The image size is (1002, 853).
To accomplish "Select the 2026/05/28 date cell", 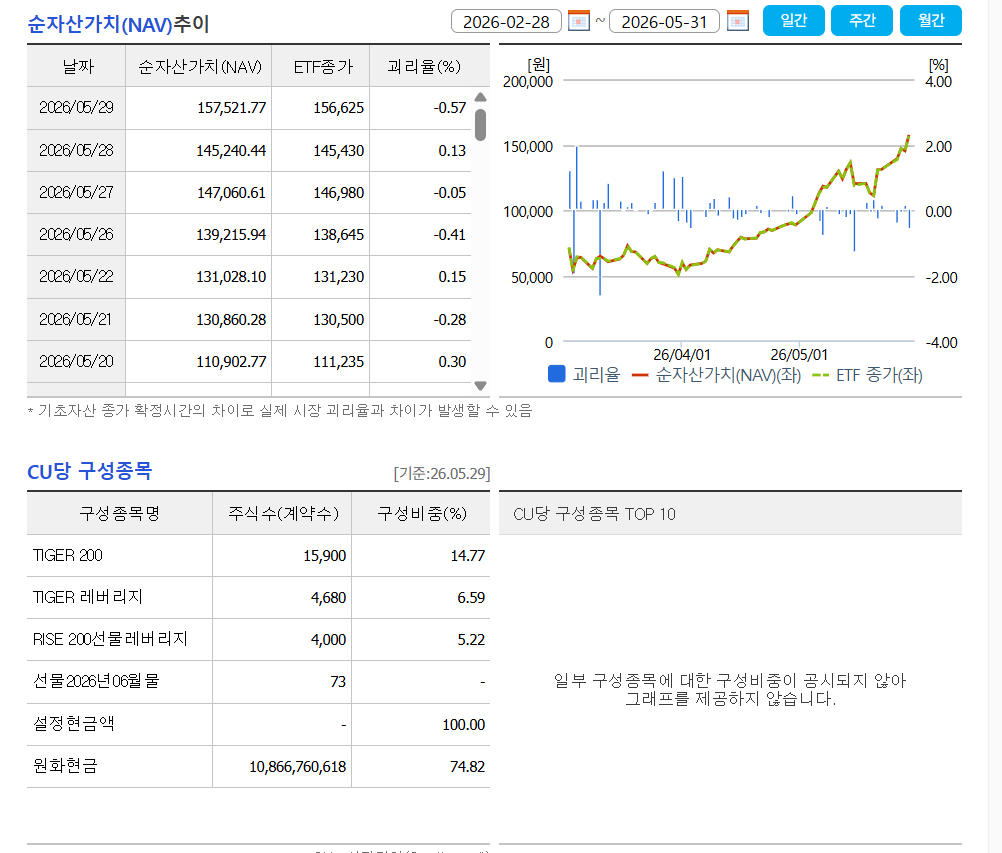I will (77, 150).
